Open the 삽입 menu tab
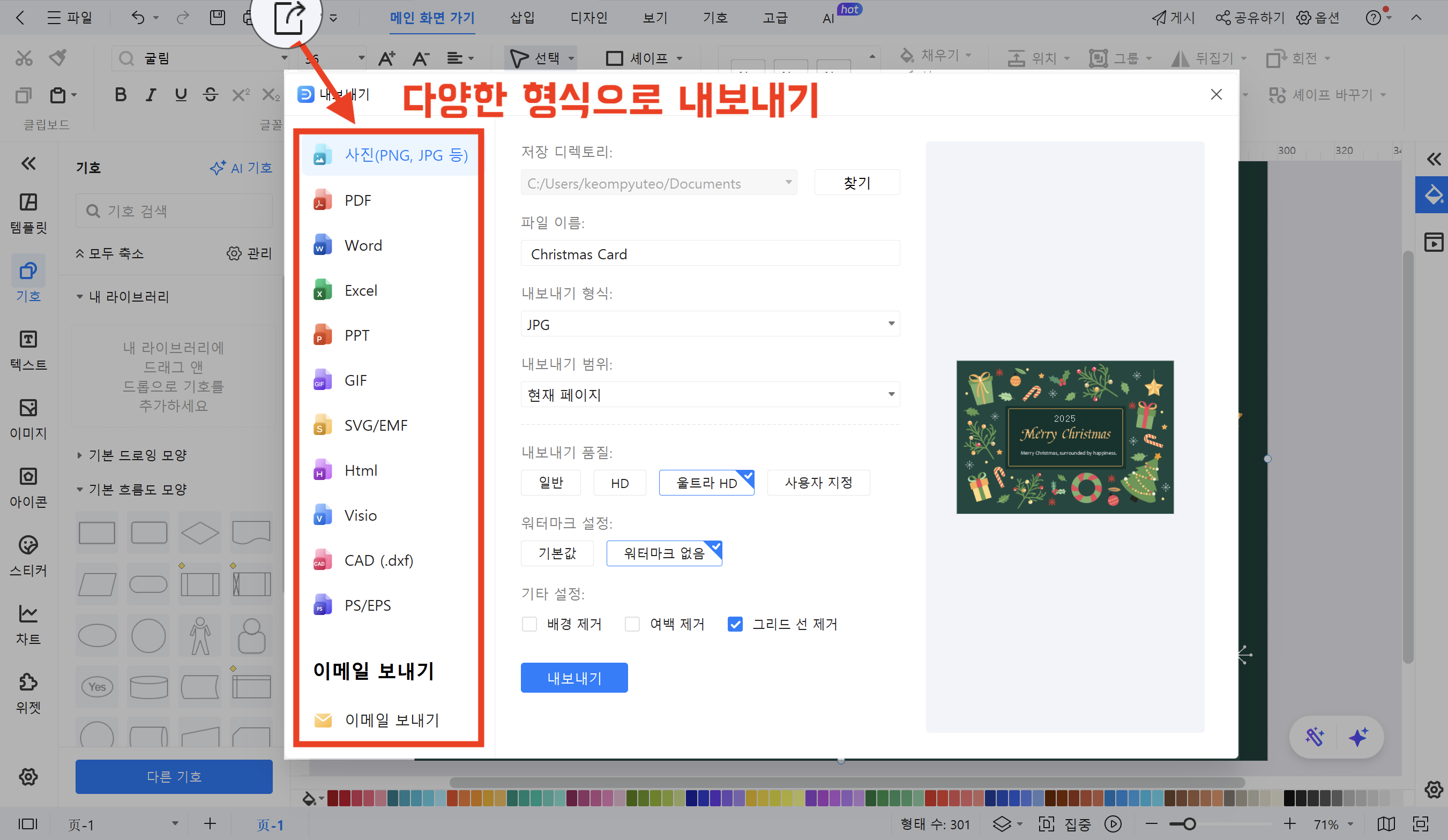 pos(522,18)
